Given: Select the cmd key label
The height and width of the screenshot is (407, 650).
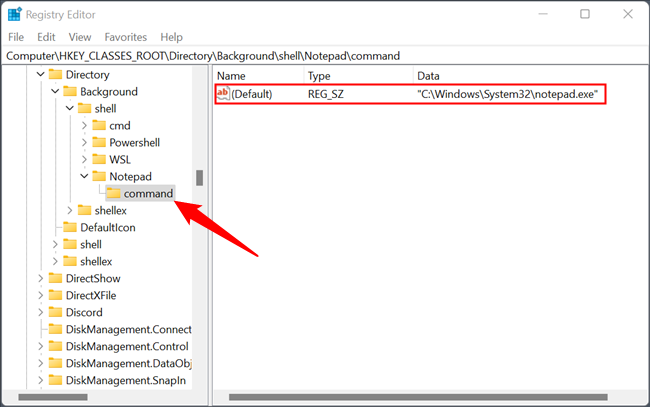Looking at the screenshot, I should pos(120,126).
